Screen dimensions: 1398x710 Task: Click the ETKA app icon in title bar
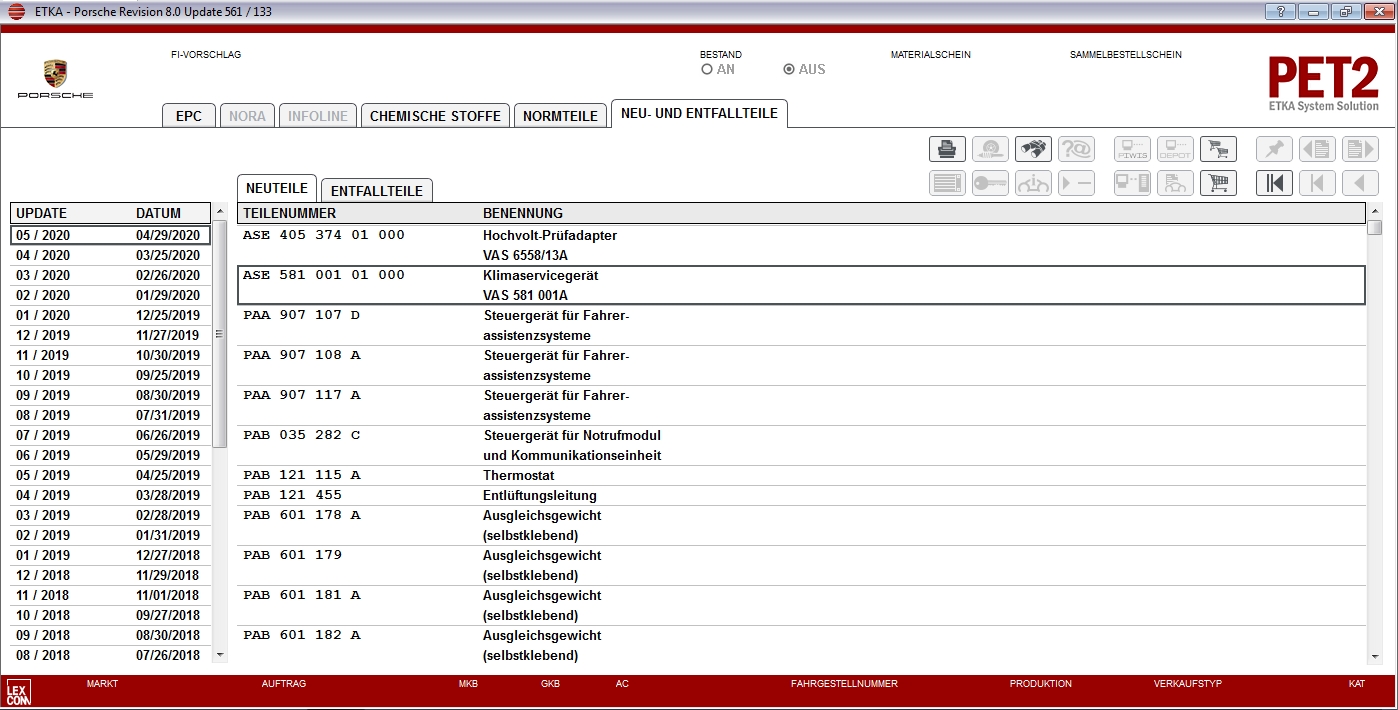pyautogui.click(x=15, y=12)
